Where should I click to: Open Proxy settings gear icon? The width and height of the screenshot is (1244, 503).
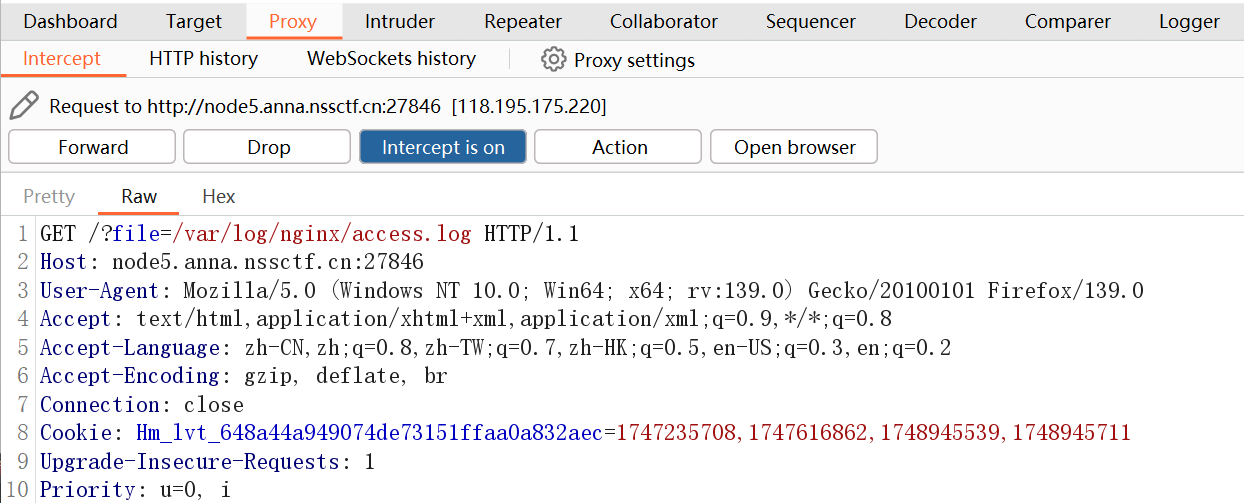point(553,60)
